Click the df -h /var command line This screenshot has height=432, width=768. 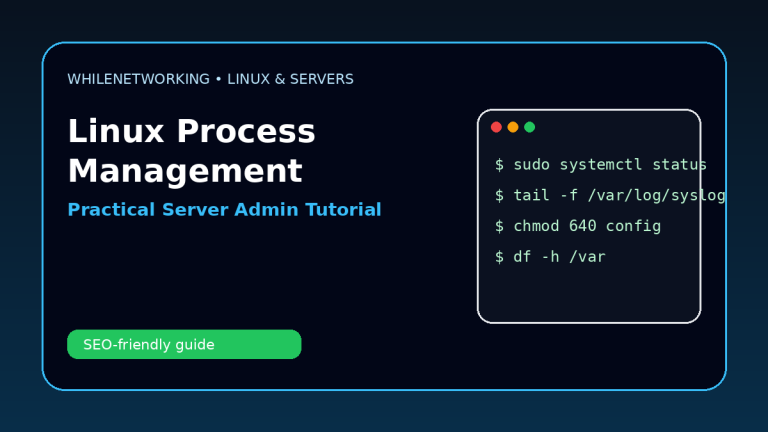tap(550, 257)
